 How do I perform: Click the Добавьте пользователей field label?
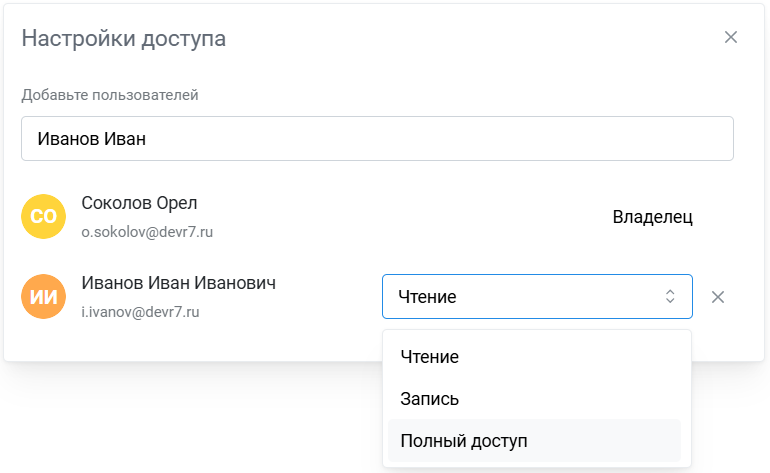[x=109, y=96]
